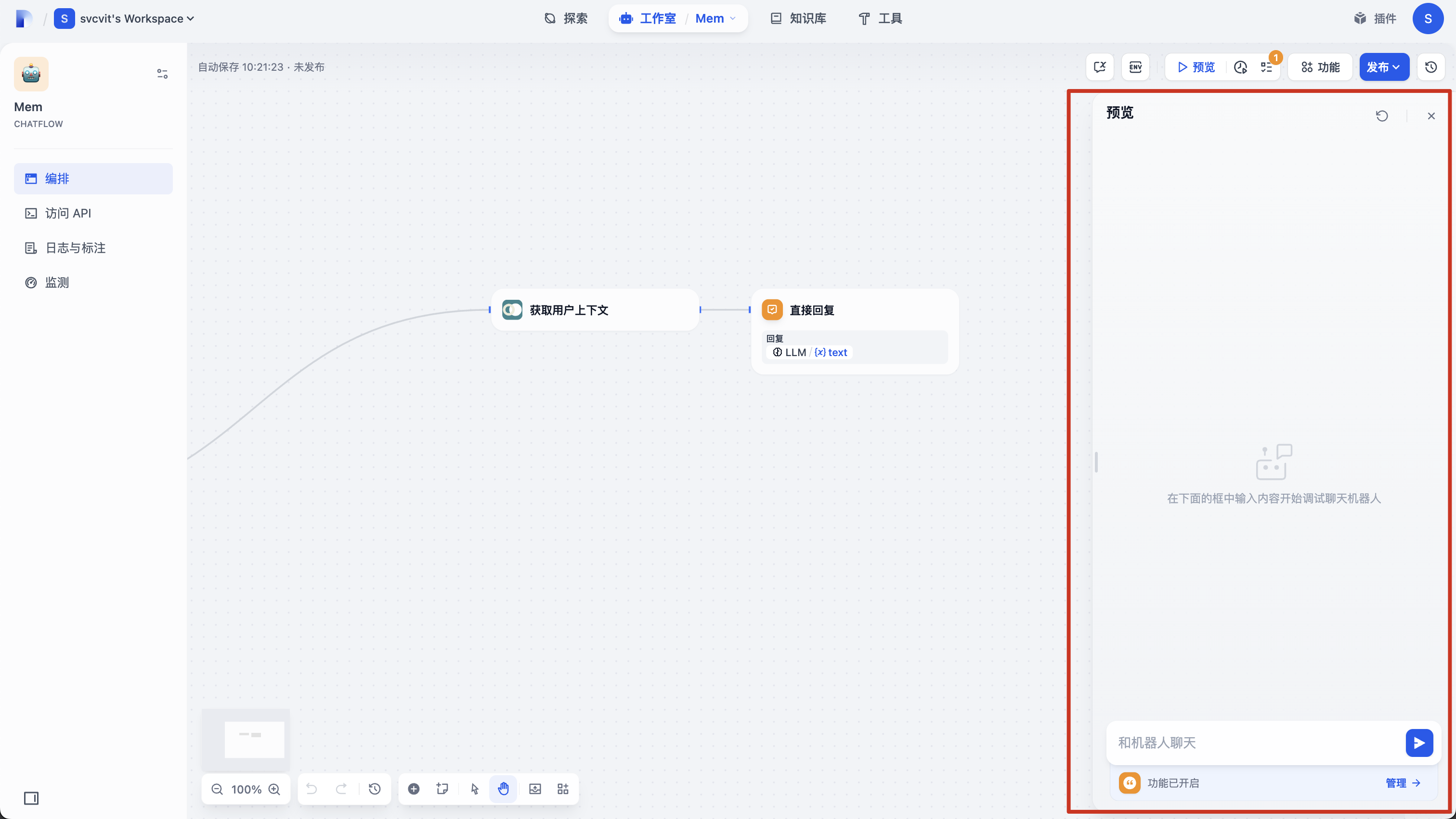Toggle the sidebar collapse button

pyautogui.click(x=31, y=797)
